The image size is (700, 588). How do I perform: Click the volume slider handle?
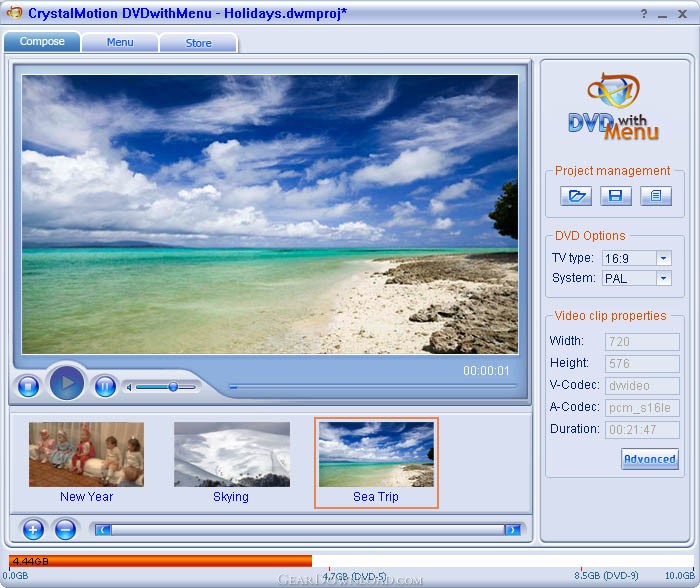pos(173,387)
